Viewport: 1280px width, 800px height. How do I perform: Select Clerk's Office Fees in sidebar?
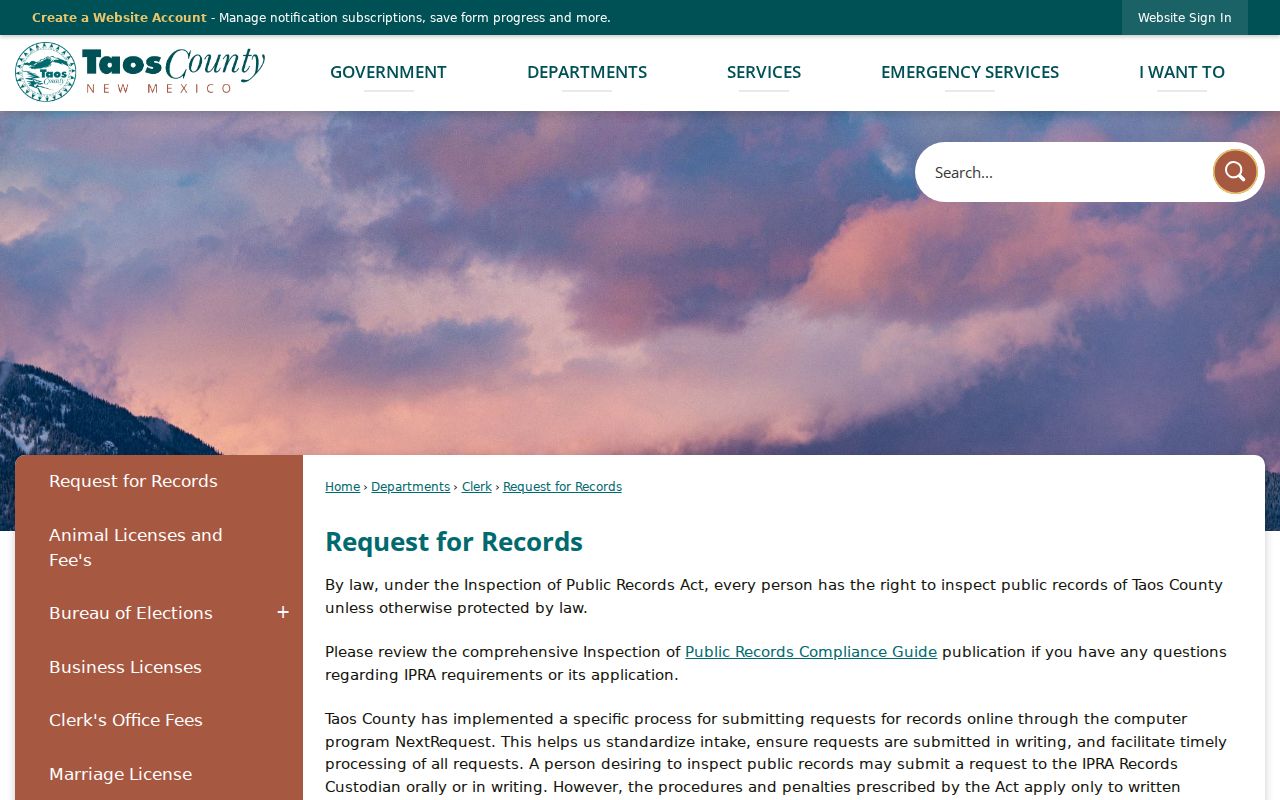159,720
